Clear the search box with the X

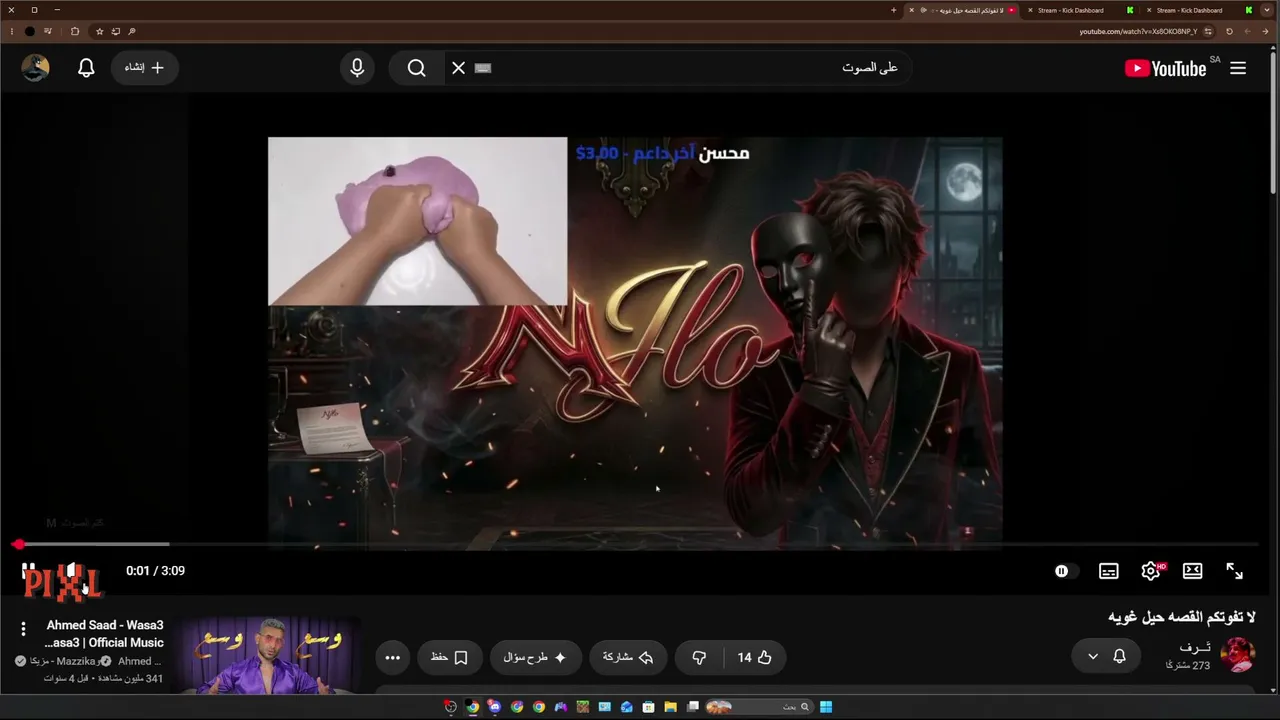(458, 68)
